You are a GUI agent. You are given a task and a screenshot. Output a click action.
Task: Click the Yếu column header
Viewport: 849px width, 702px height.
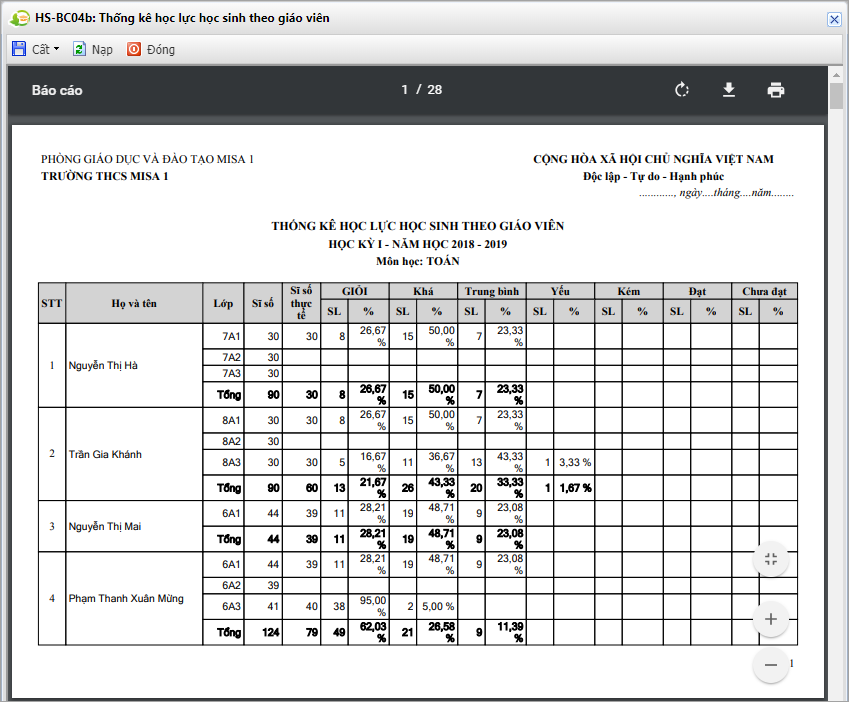click(560, 291)
